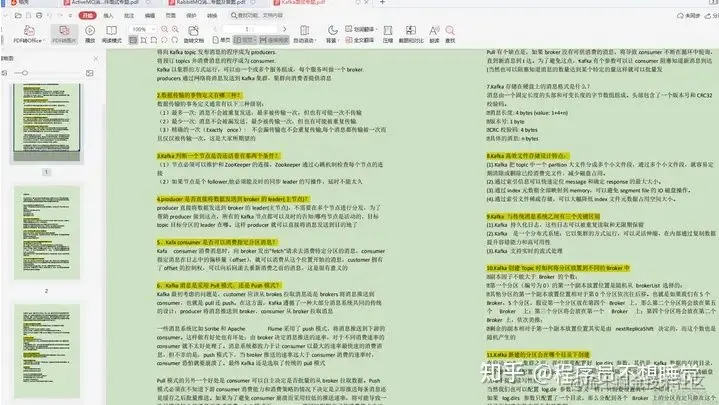The width and height of the screenshot is (719, 405).
Task: Go to the previous page arrow
Action: tap(216, 29)
